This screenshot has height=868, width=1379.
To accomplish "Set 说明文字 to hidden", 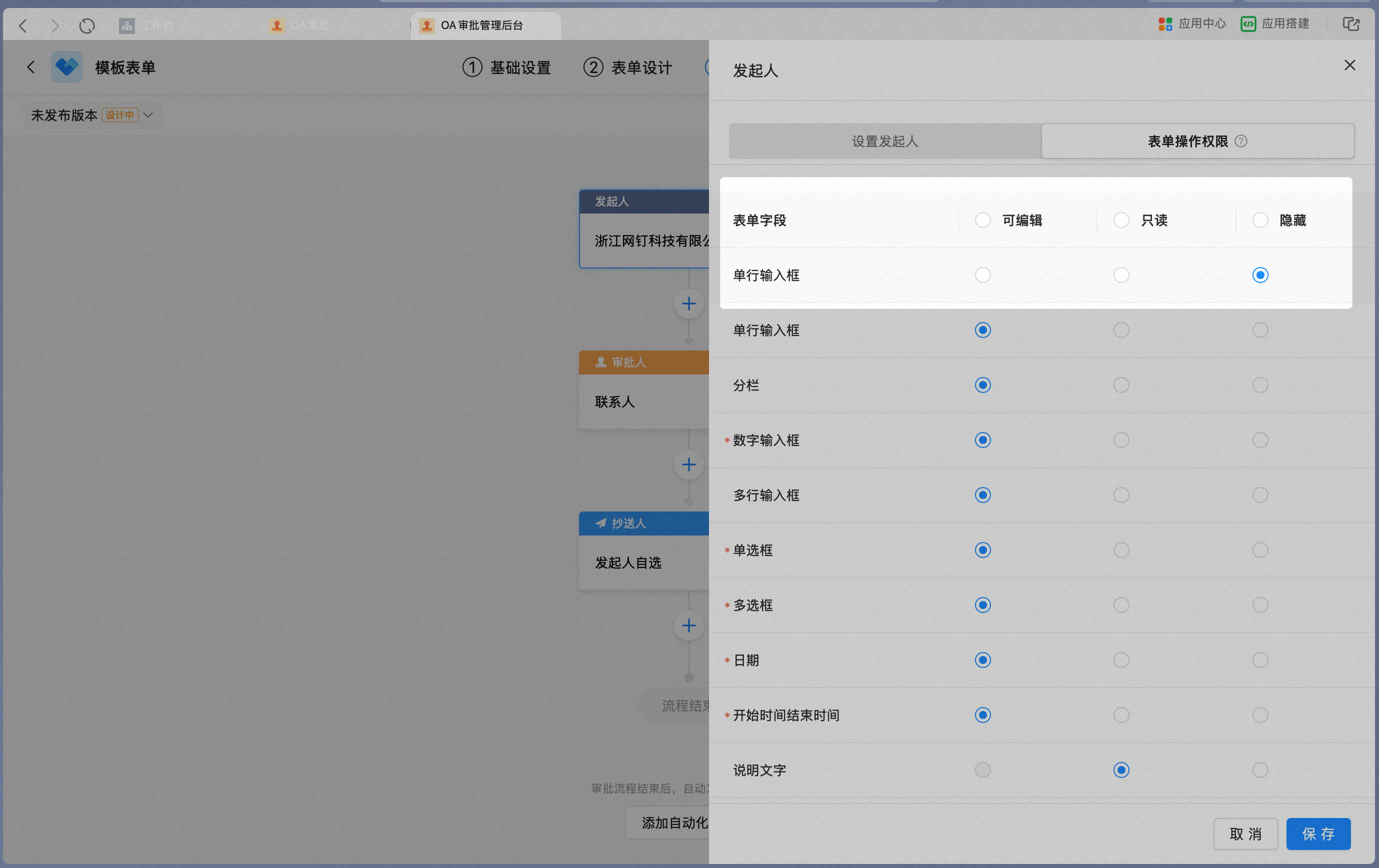I will (x=1260, y=770).
